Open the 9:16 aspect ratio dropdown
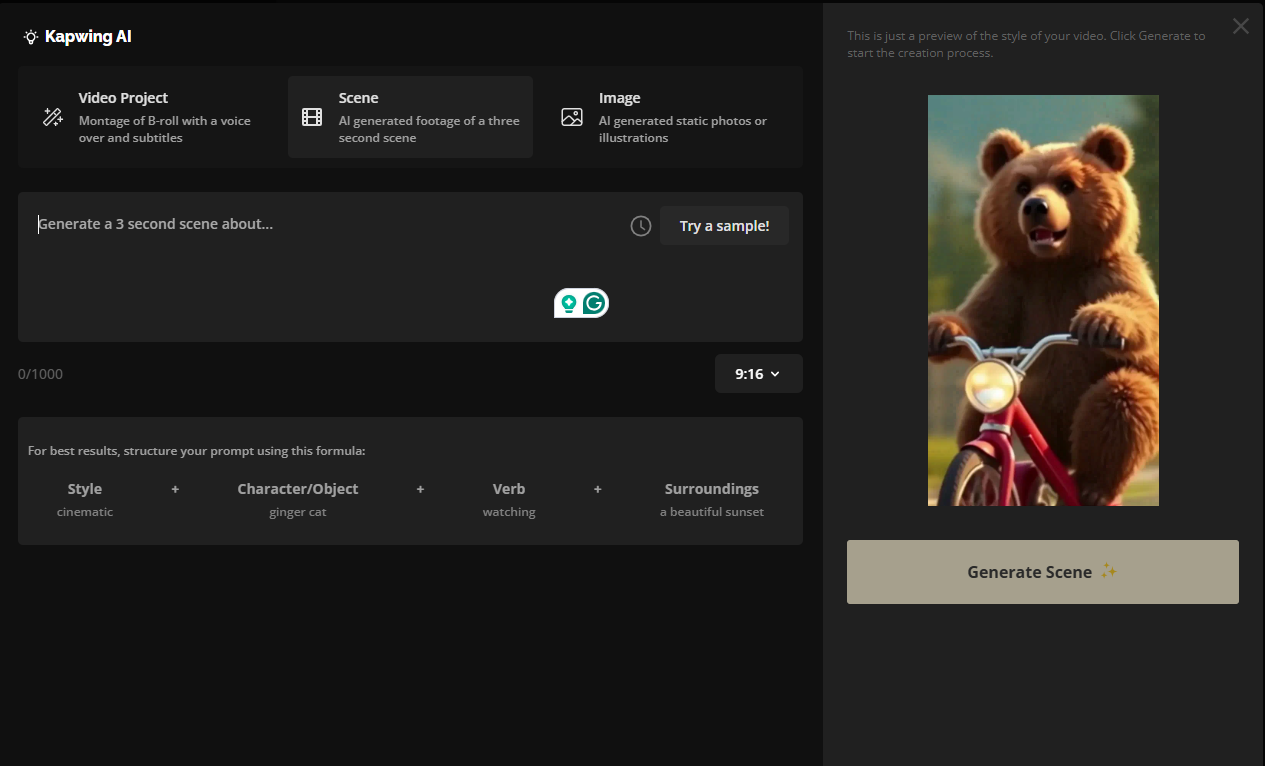1265x766 pixels. click(x=758, y=374)
